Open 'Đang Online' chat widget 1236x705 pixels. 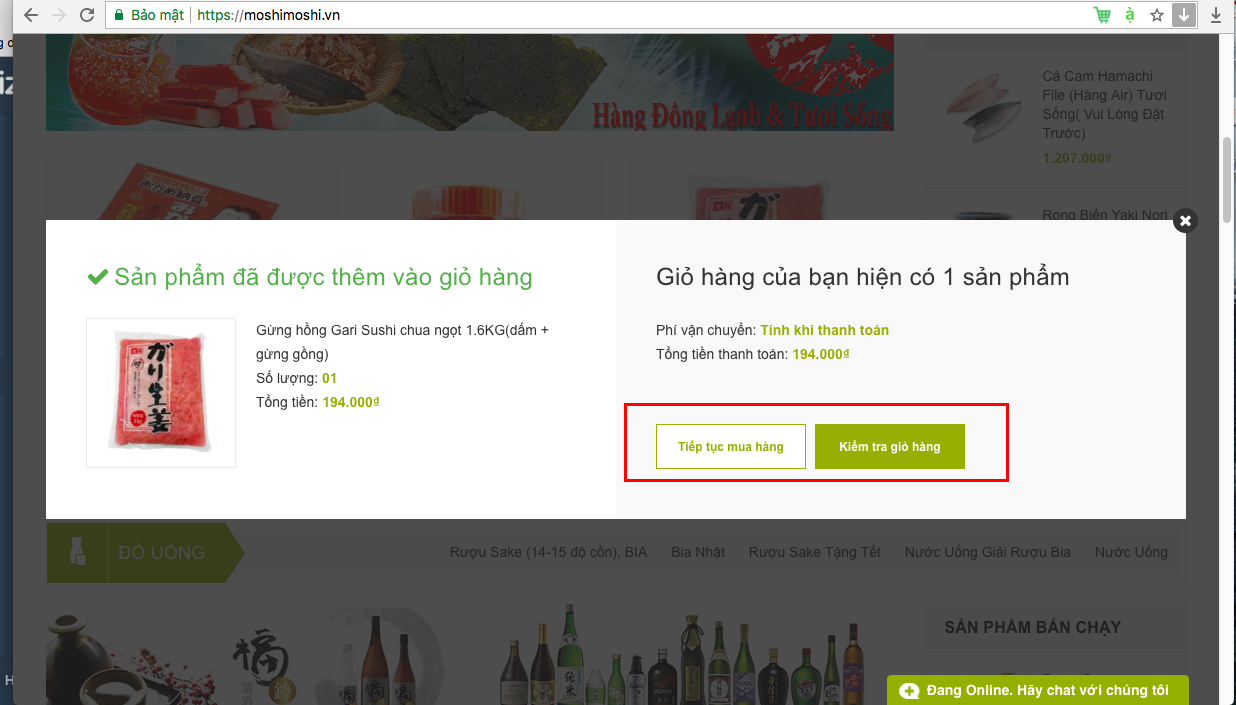pyautogui.click(x=1038, y=690)
